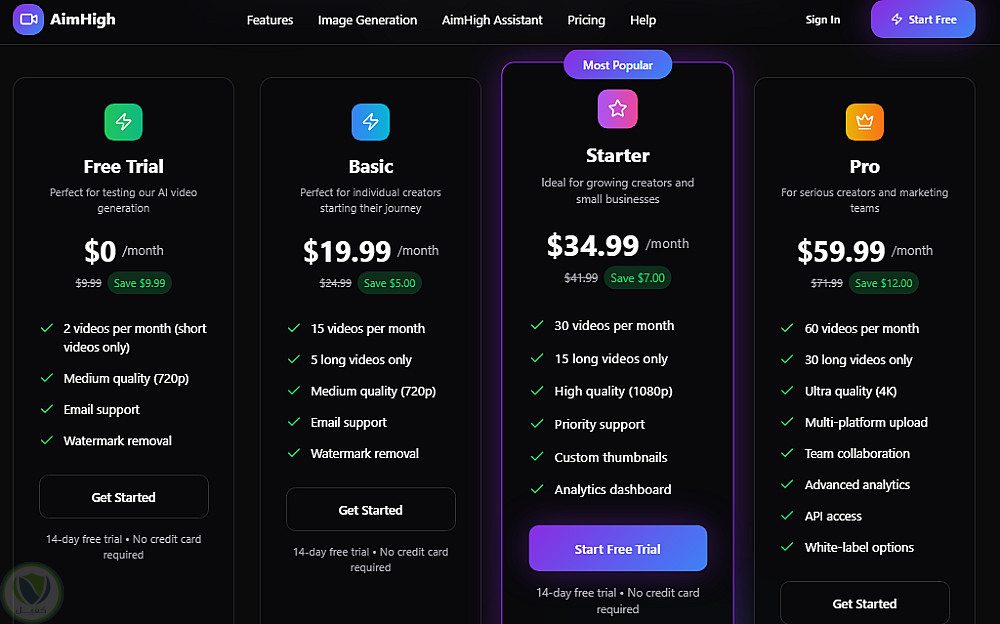
Task: Click the AimHigh video camera logo icon
Action: 29,20
